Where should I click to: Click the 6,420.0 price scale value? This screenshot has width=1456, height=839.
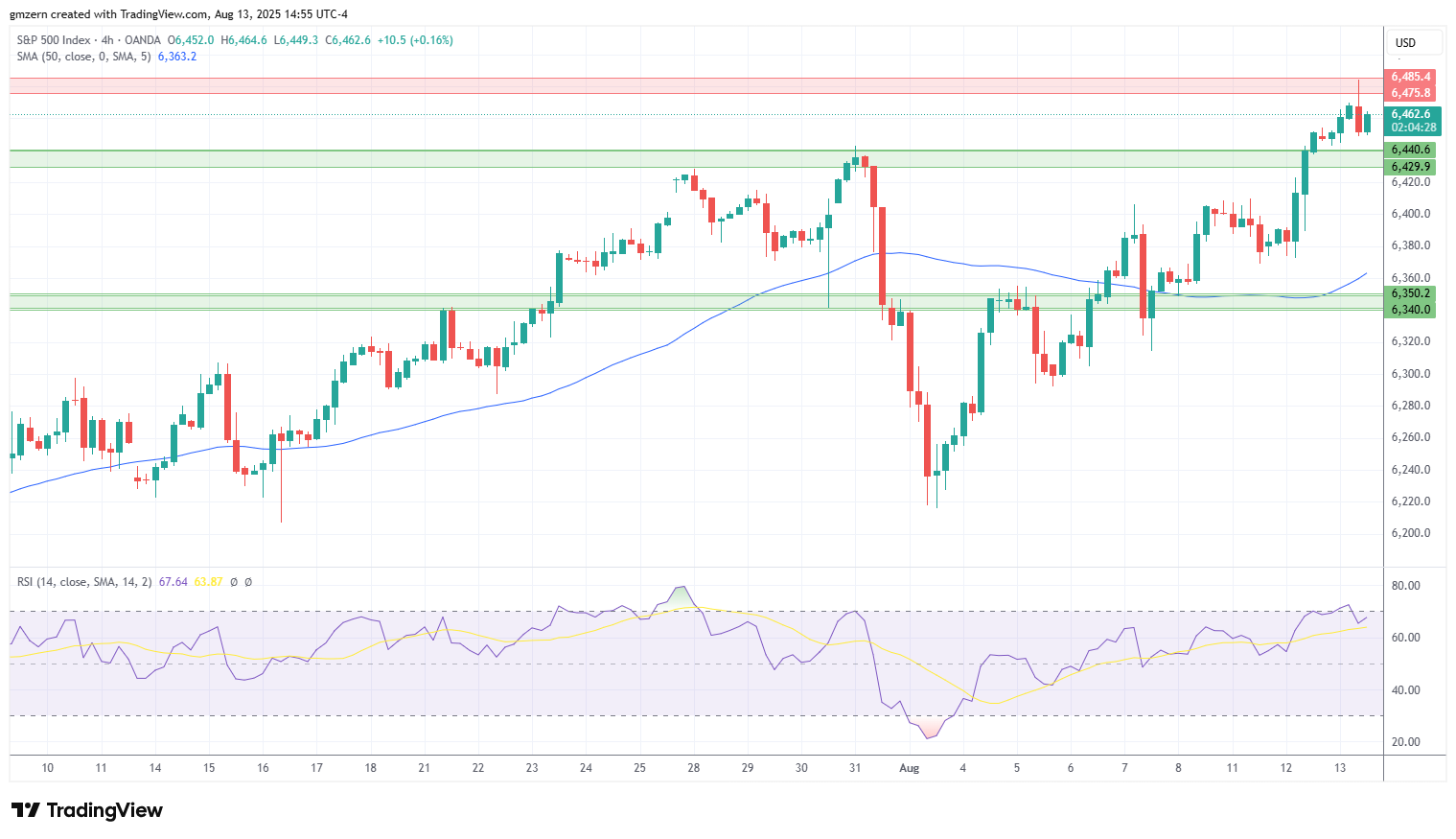[1411, 182]
